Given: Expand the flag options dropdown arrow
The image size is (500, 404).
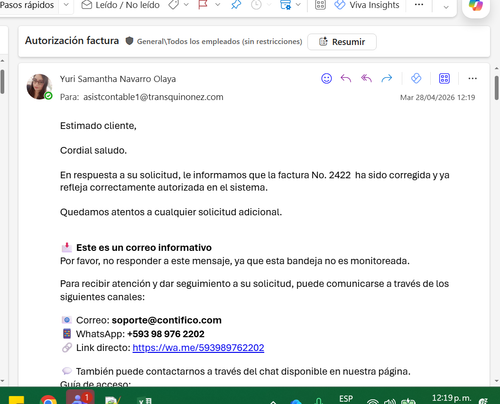Looking at the screenshot, I should [218, 5].
